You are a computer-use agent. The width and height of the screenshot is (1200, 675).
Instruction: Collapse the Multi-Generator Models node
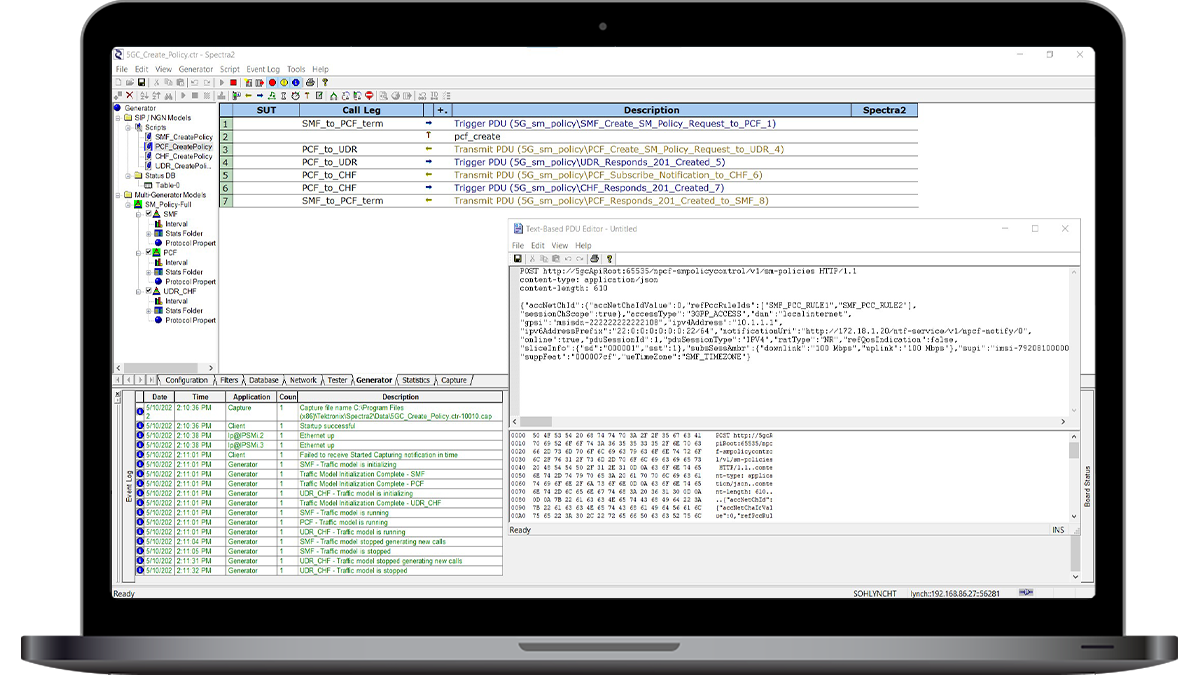119,195
